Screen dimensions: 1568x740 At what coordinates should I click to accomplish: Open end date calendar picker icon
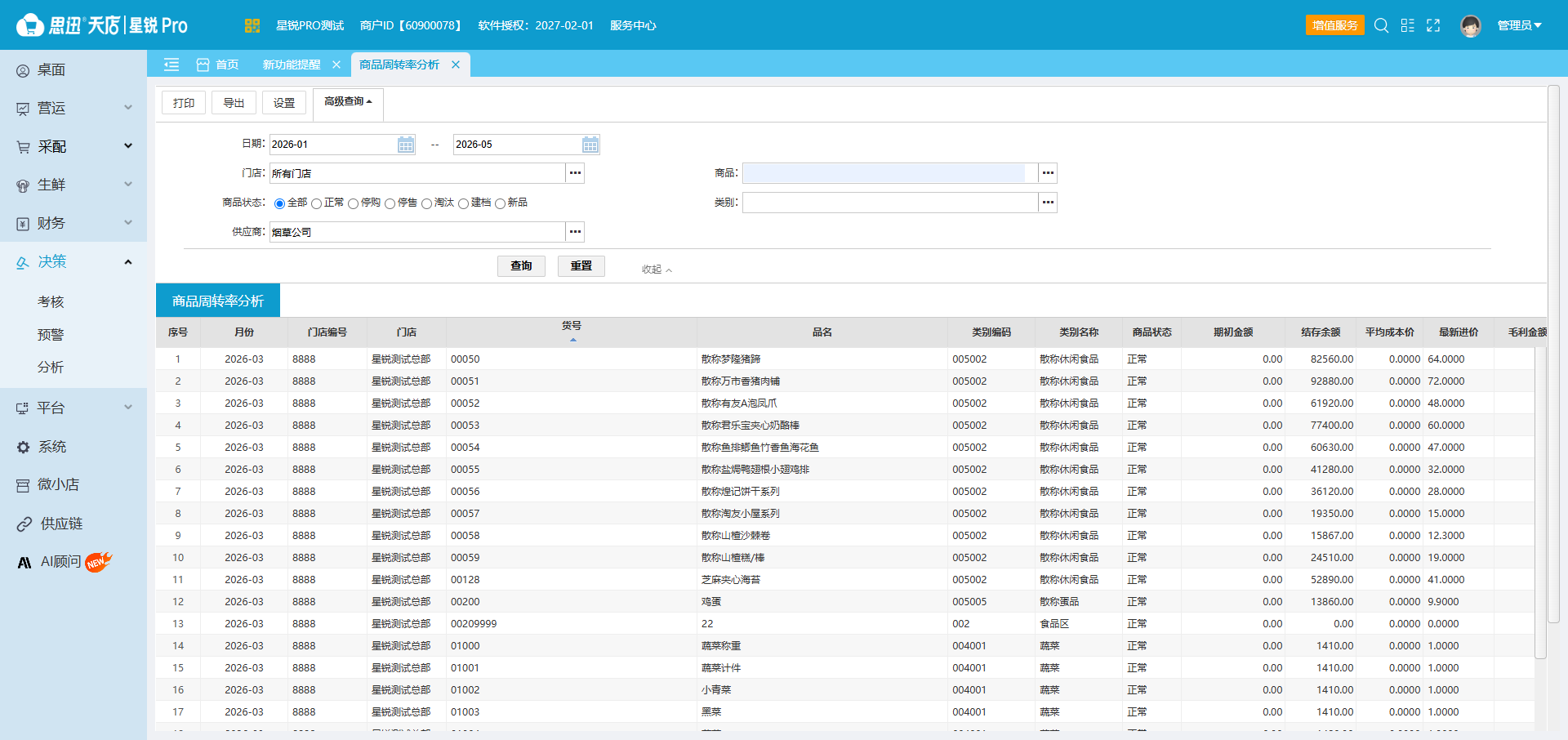[x=590, y=145]
